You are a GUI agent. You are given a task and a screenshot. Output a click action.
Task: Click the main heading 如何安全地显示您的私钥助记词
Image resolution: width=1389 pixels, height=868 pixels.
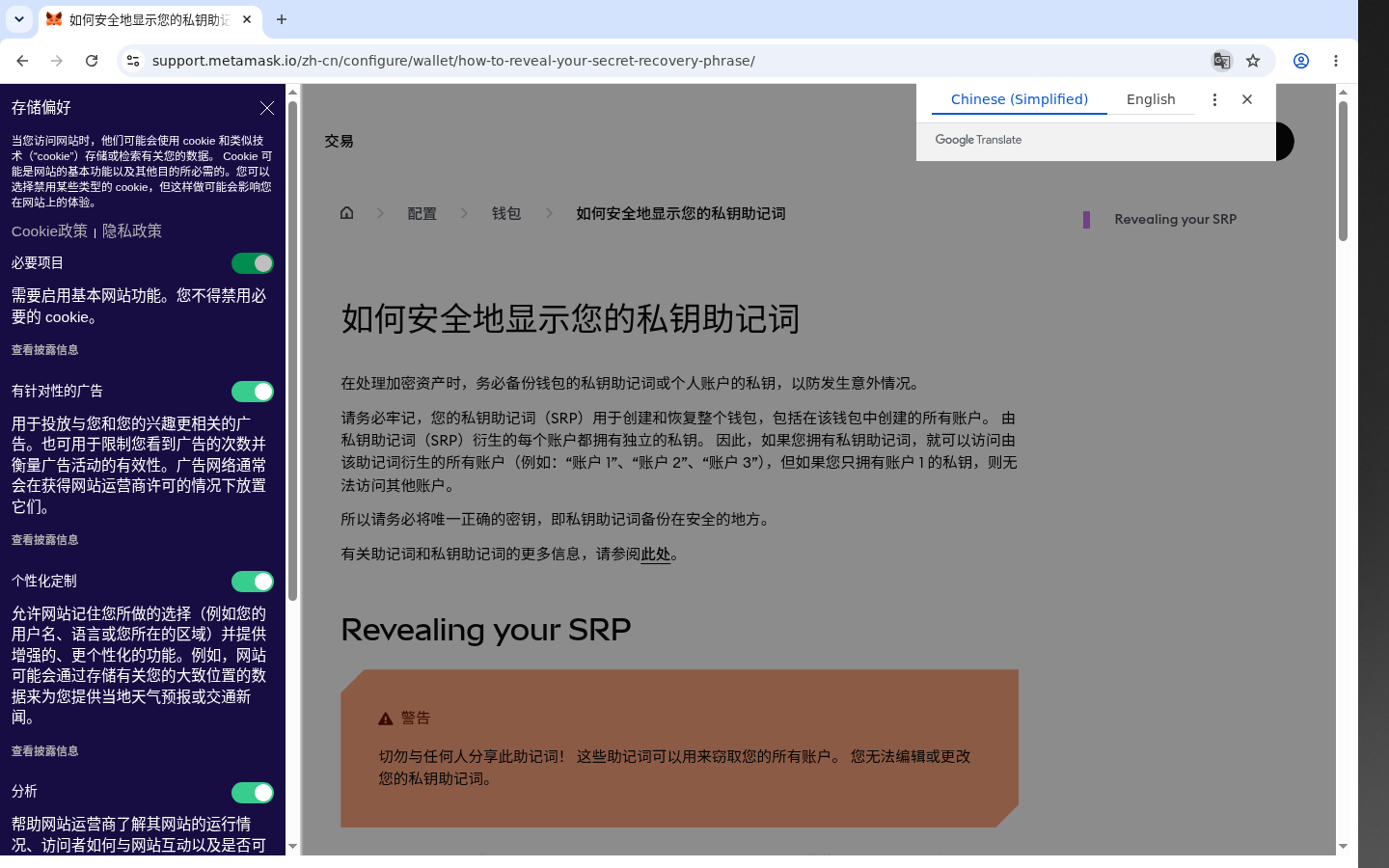pos(570,319)
